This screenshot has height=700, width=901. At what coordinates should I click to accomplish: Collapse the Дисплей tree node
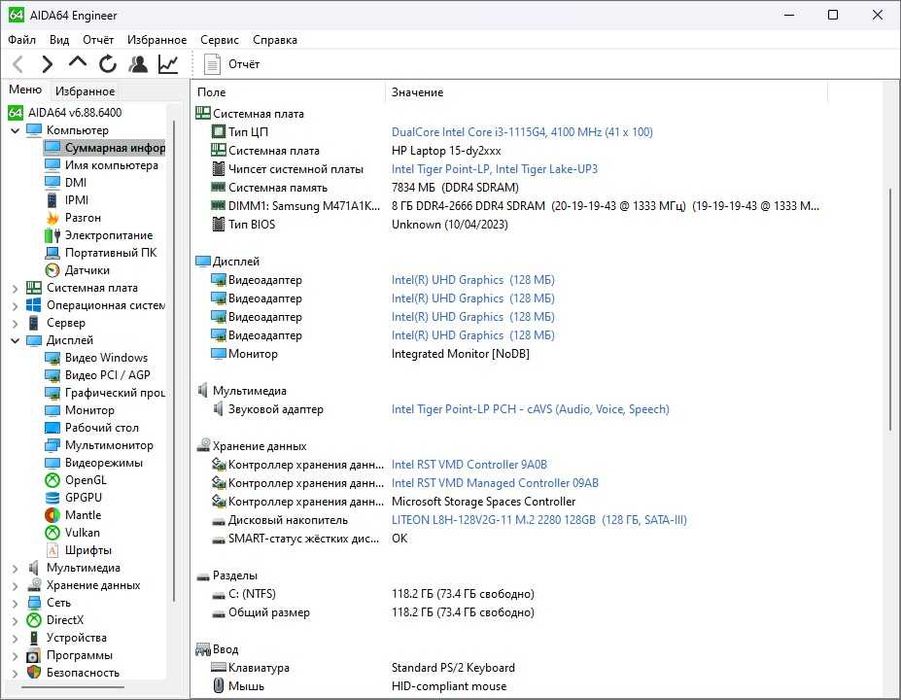[15, 340]
